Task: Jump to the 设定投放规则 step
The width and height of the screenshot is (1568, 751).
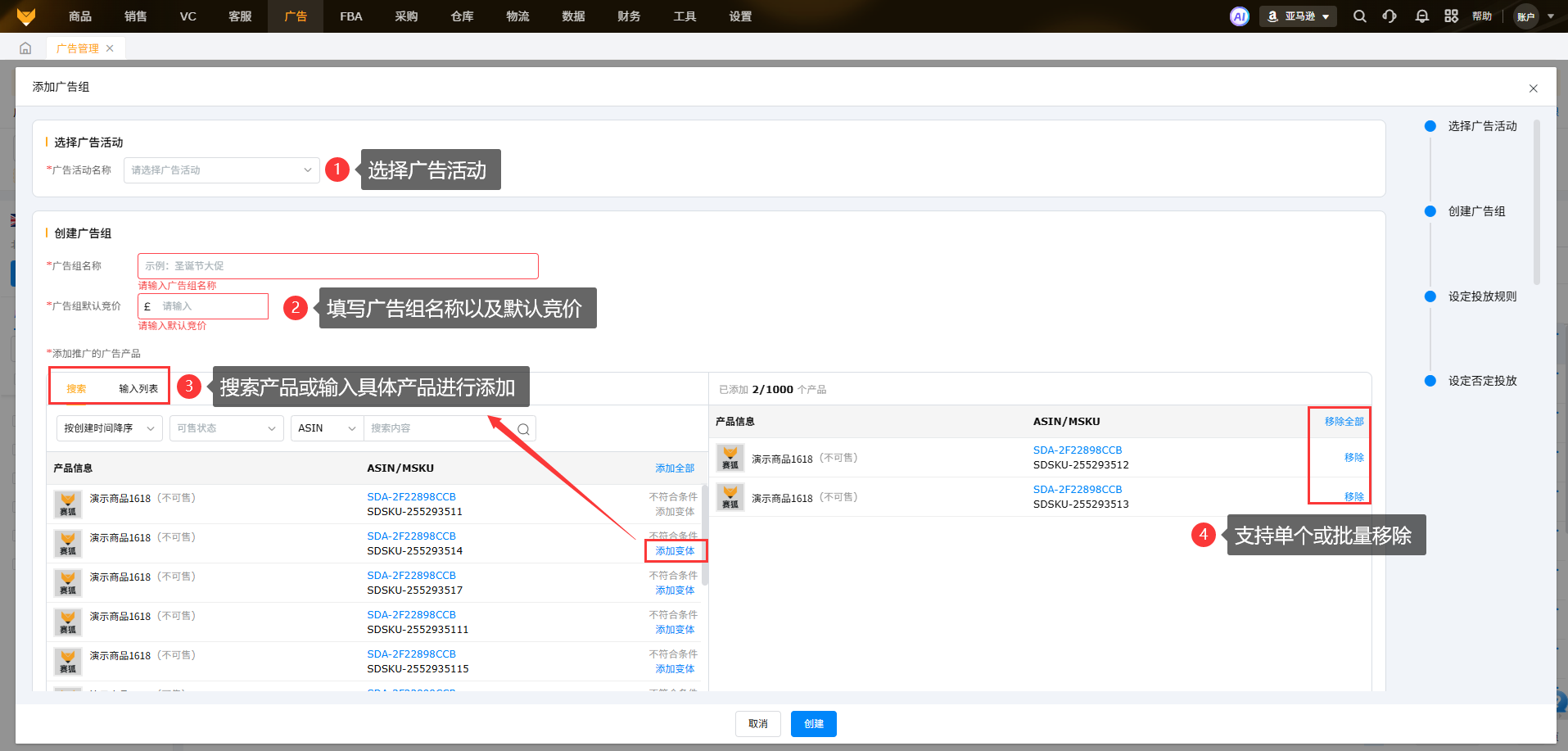Action: tap(1482, 296)
